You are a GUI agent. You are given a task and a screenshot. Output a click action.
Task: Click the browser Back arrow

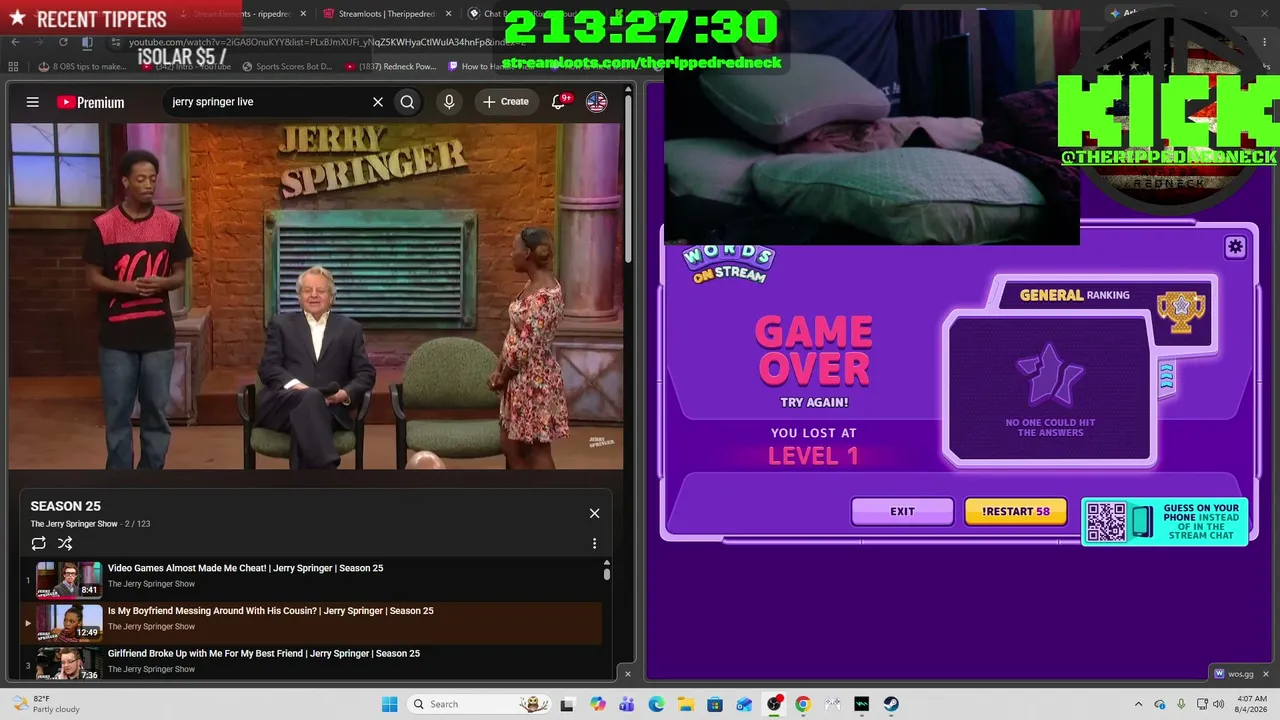(x=15, y=42)
